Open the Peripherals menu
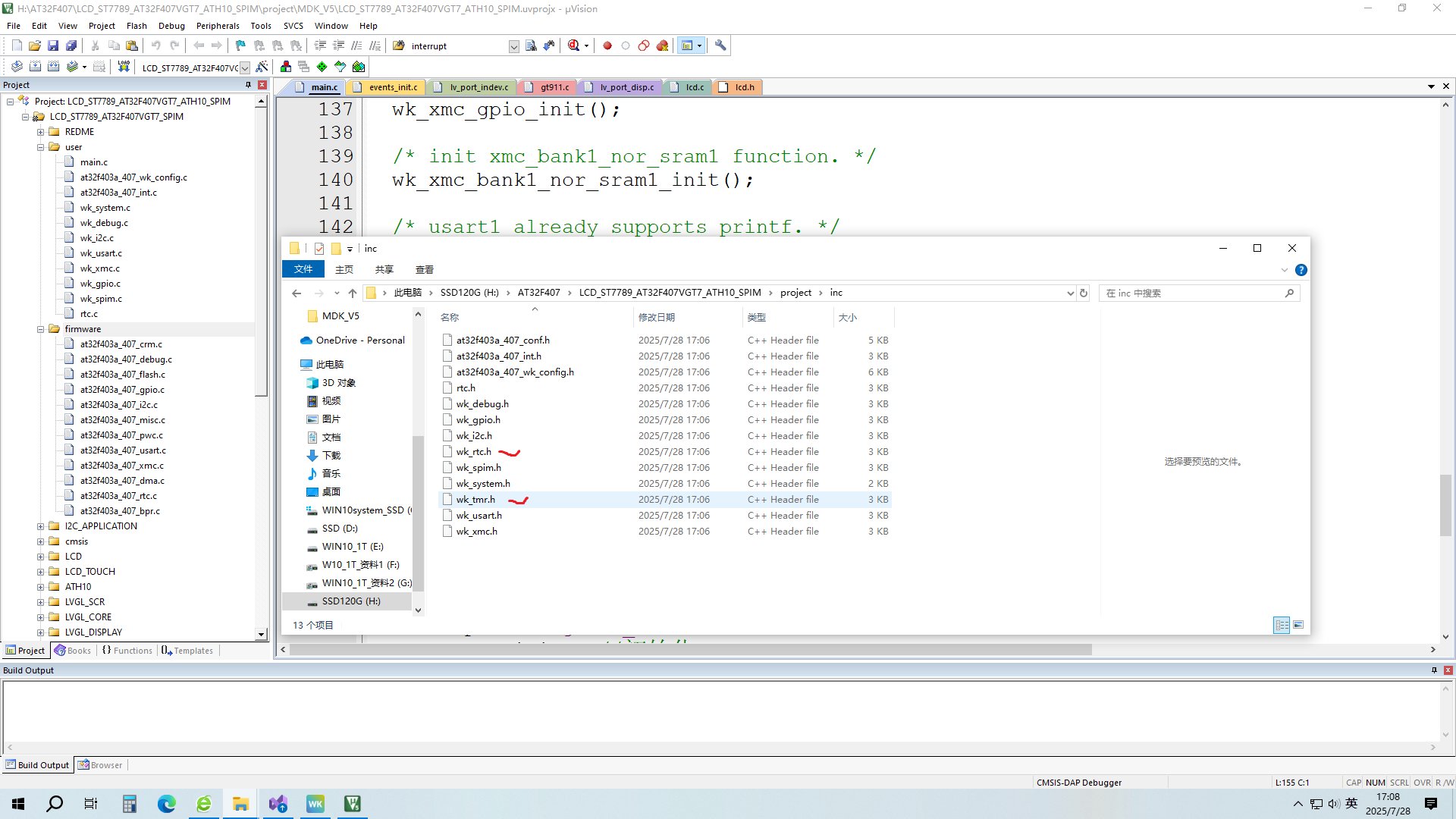This screenshot has width=1456, height=819. pos(218,26)
